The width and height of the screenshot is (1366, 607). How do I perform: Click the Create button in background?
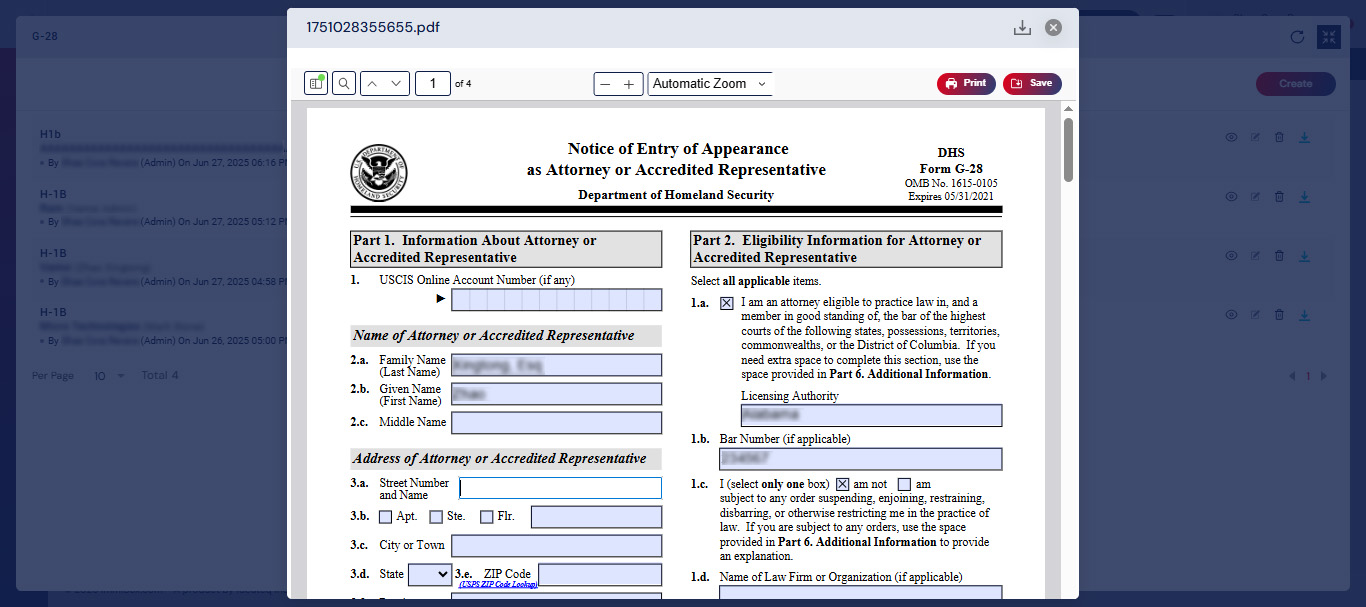[x=1296, y=84]
